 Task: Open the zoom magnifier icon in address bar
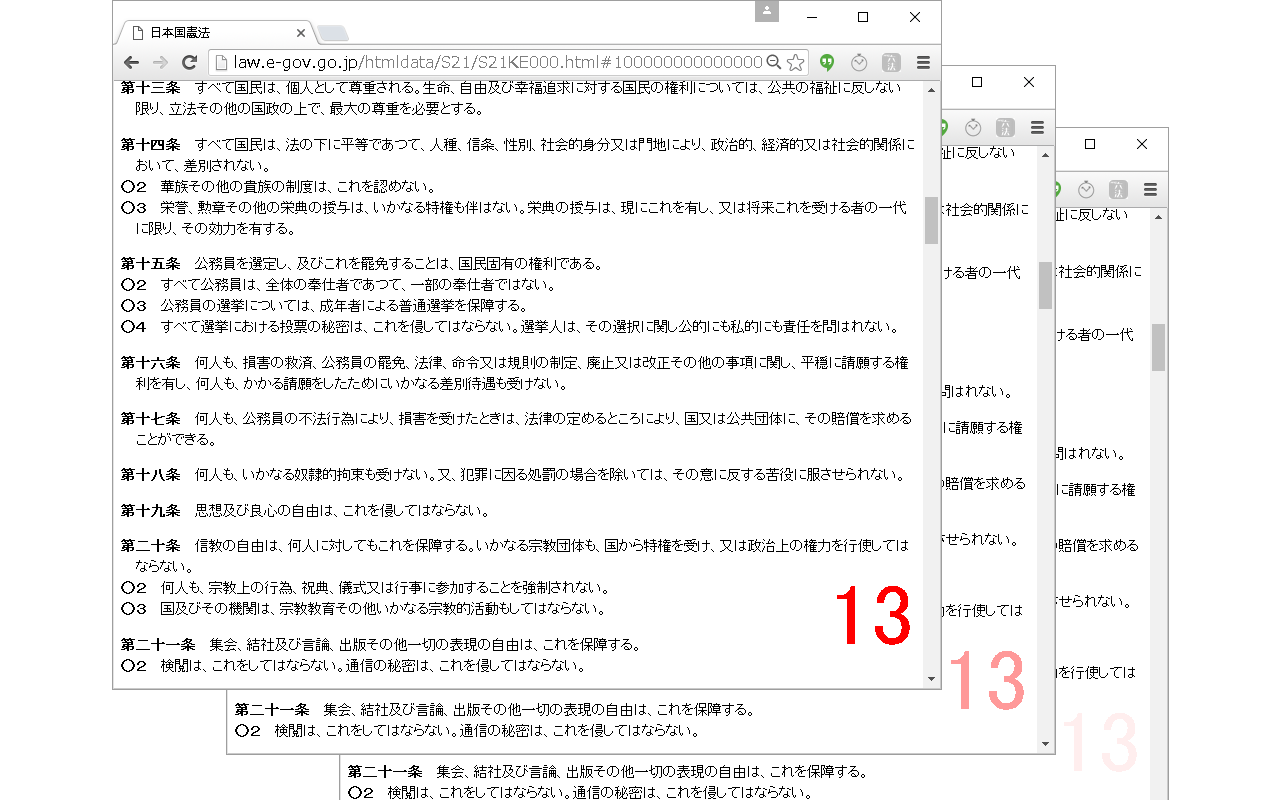(x=773, y=62)
